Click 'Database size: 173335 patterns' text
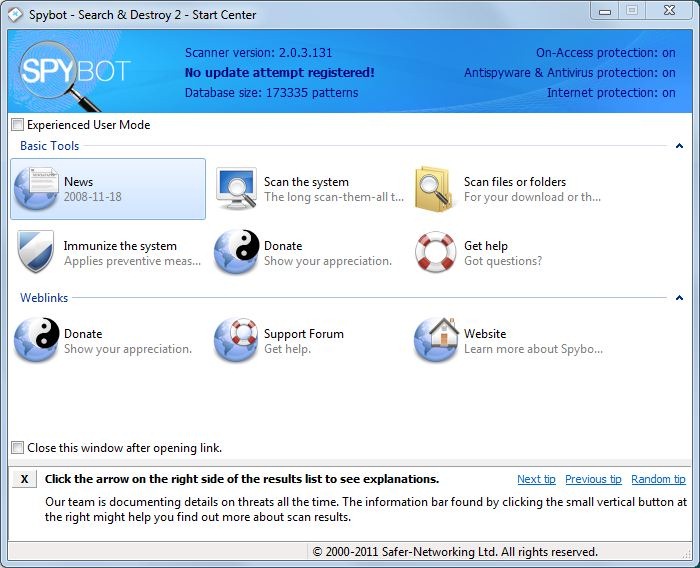Image resolution: width=700 pixels, height=568 pixels. 271,92
